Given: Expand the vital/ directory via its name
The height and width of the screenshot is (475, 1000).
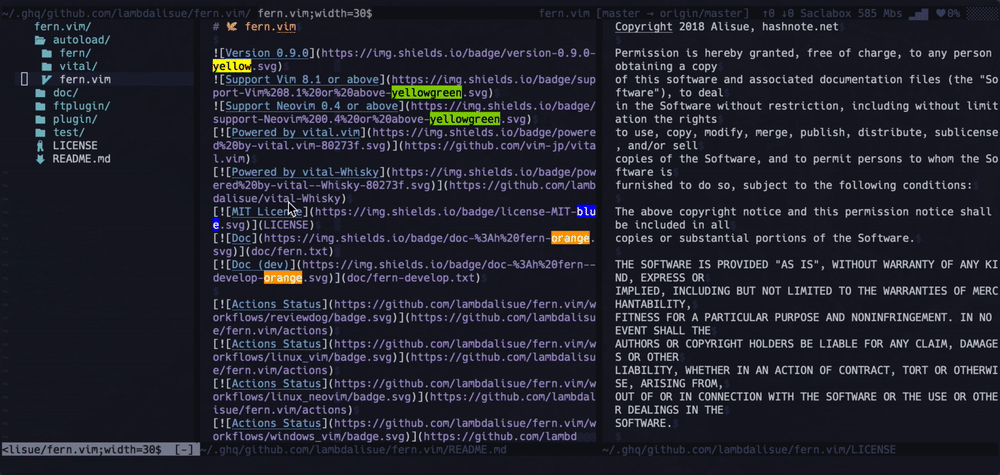Looking at the screenshot, I should 78,66.
